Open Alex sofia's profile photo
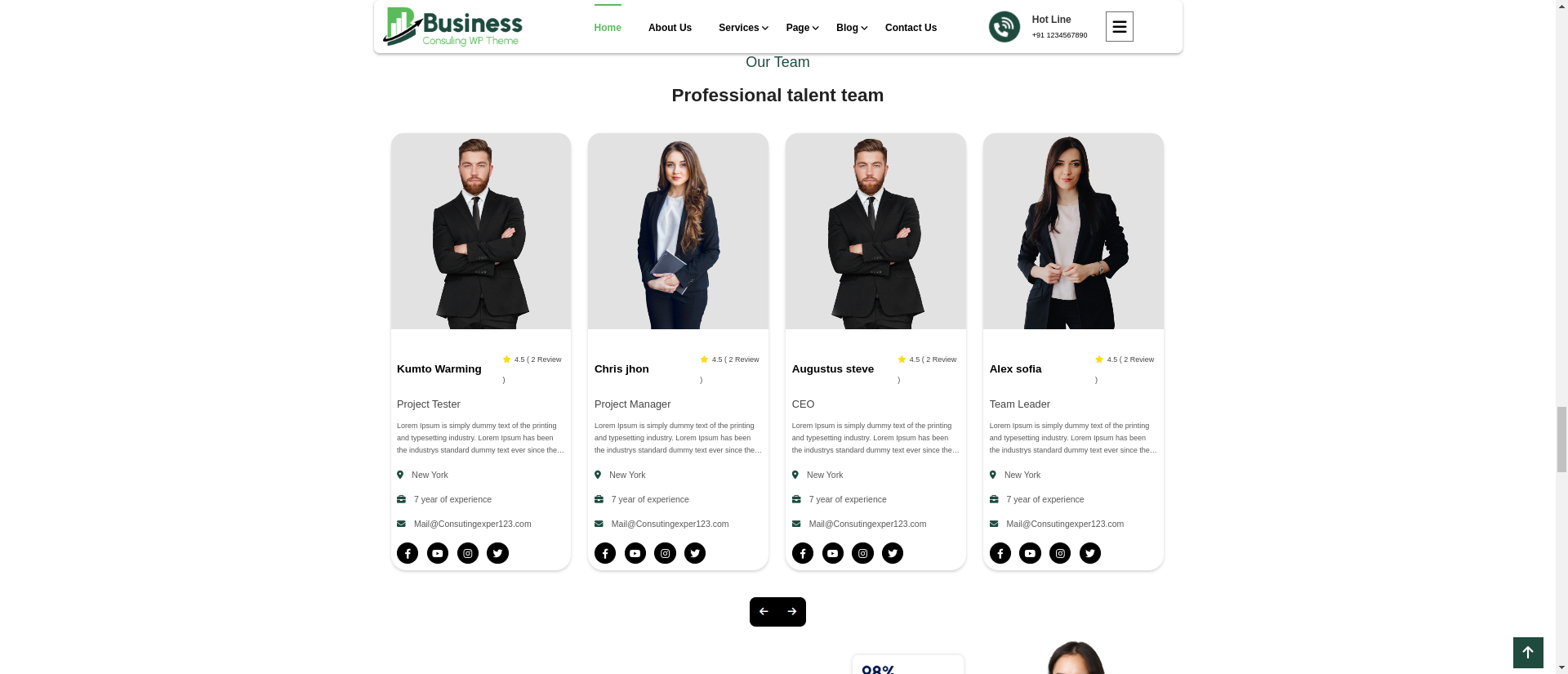Screen dimensions: 1568x674 pos(1073,231)
